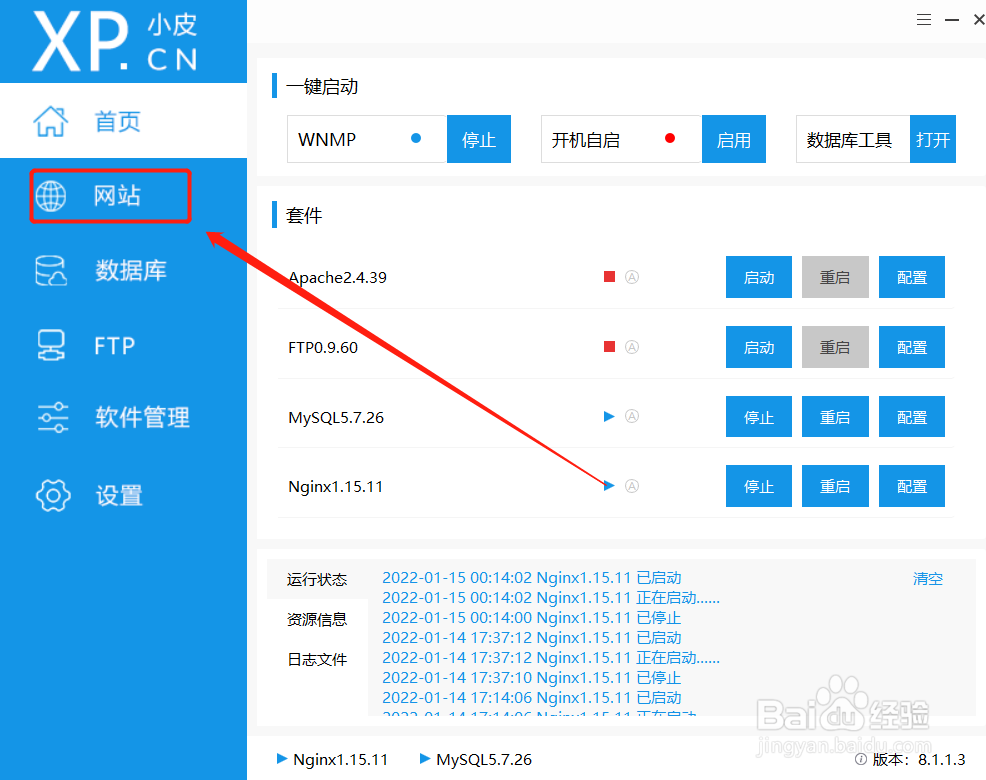This screenshot has width=986, height=780.
Task: Stop Nginx1.15.11 with 停止 button
Action: point(759,486)
